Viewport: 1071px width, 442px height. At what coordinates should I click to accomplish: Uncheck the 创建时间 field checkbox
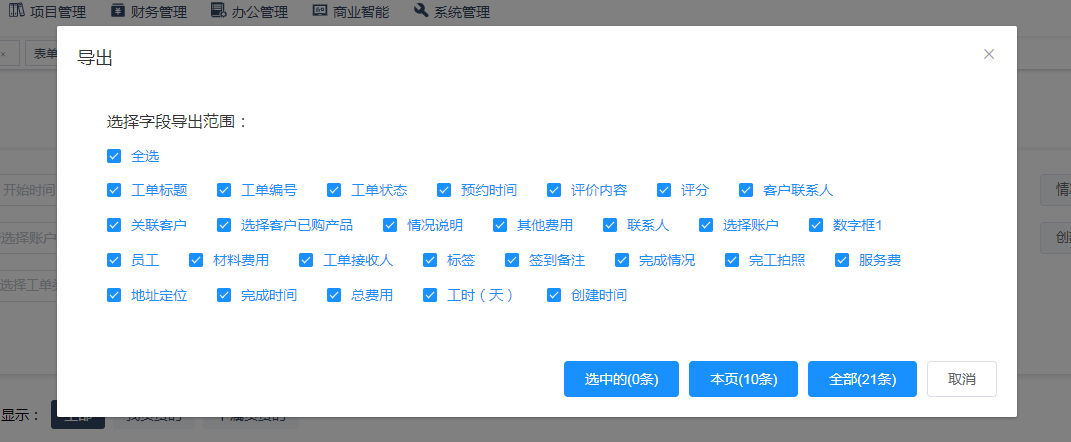(x=554, y=295)
